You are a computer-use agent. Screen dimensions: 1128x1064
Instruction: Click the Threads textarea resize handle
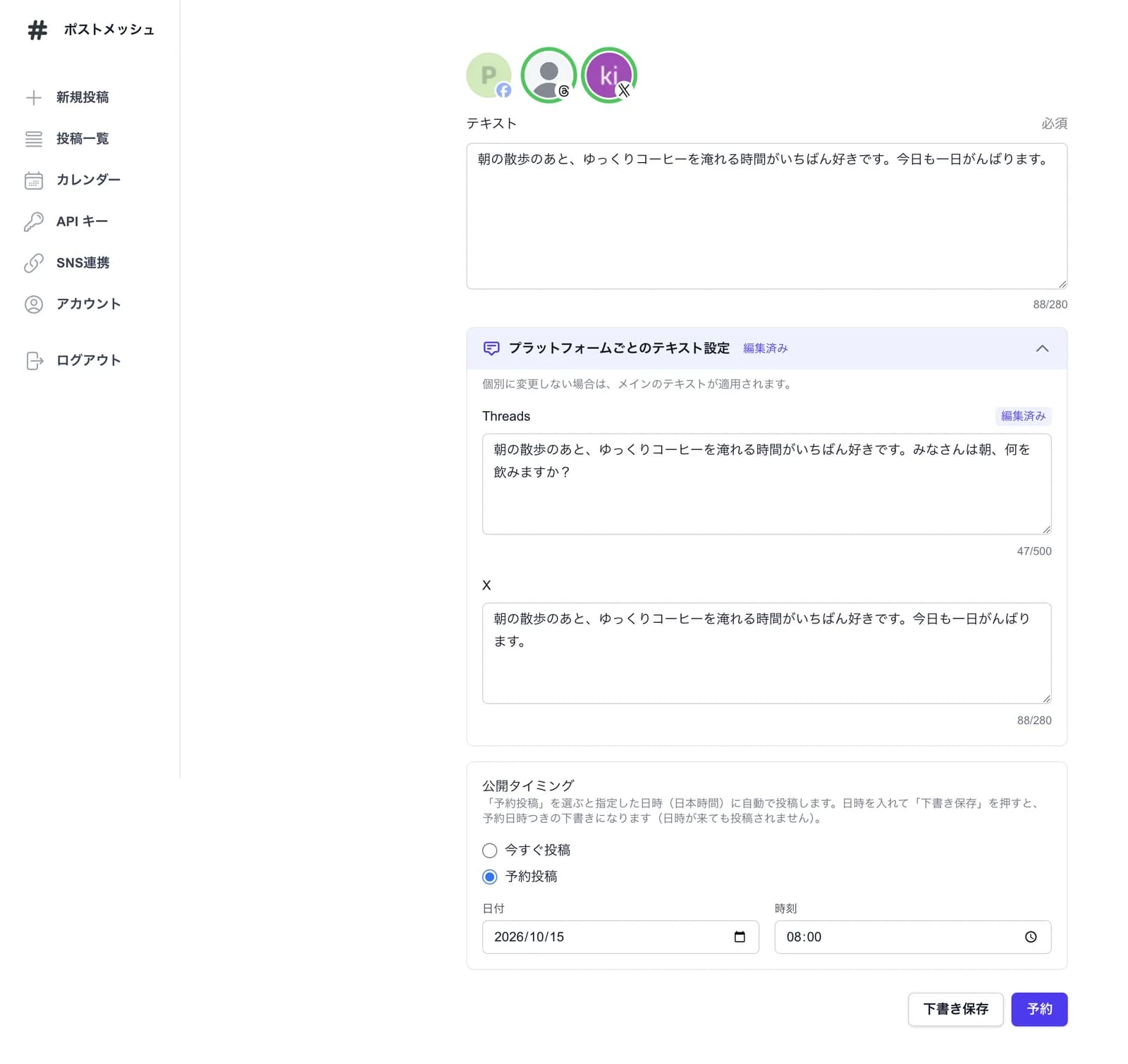[1046, 529]
